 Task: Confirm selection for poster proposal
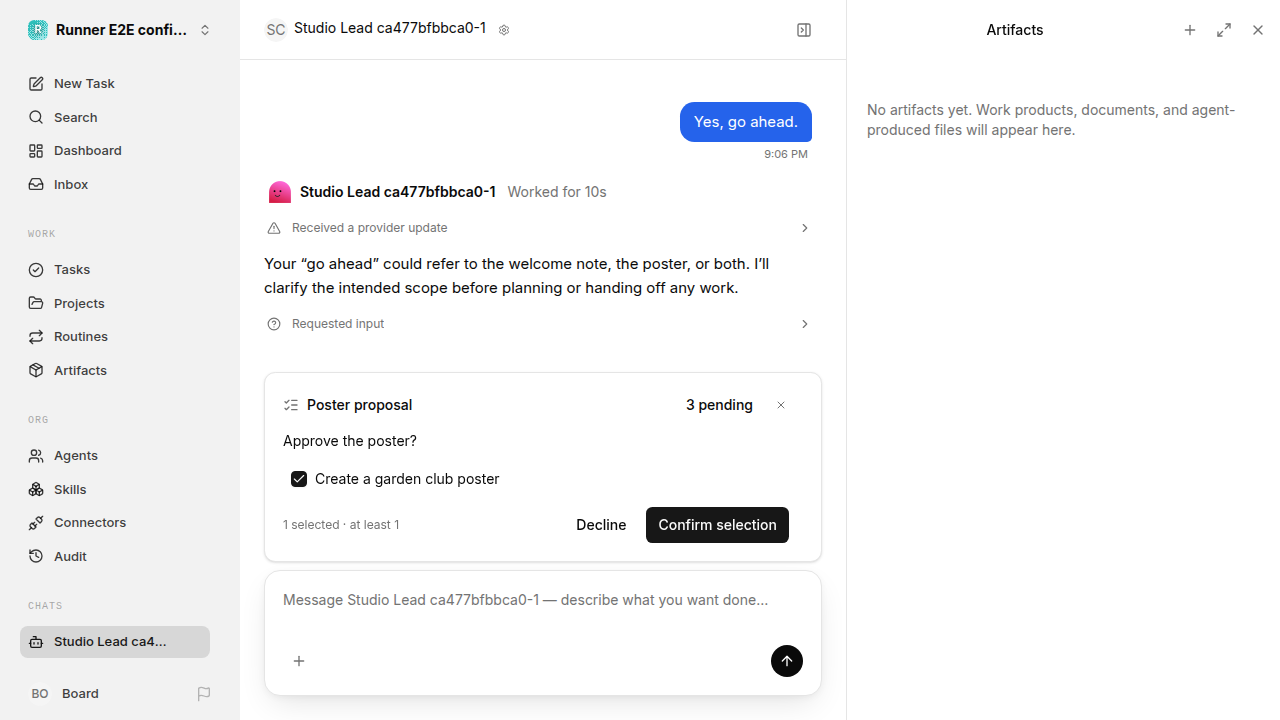(717, 525)
